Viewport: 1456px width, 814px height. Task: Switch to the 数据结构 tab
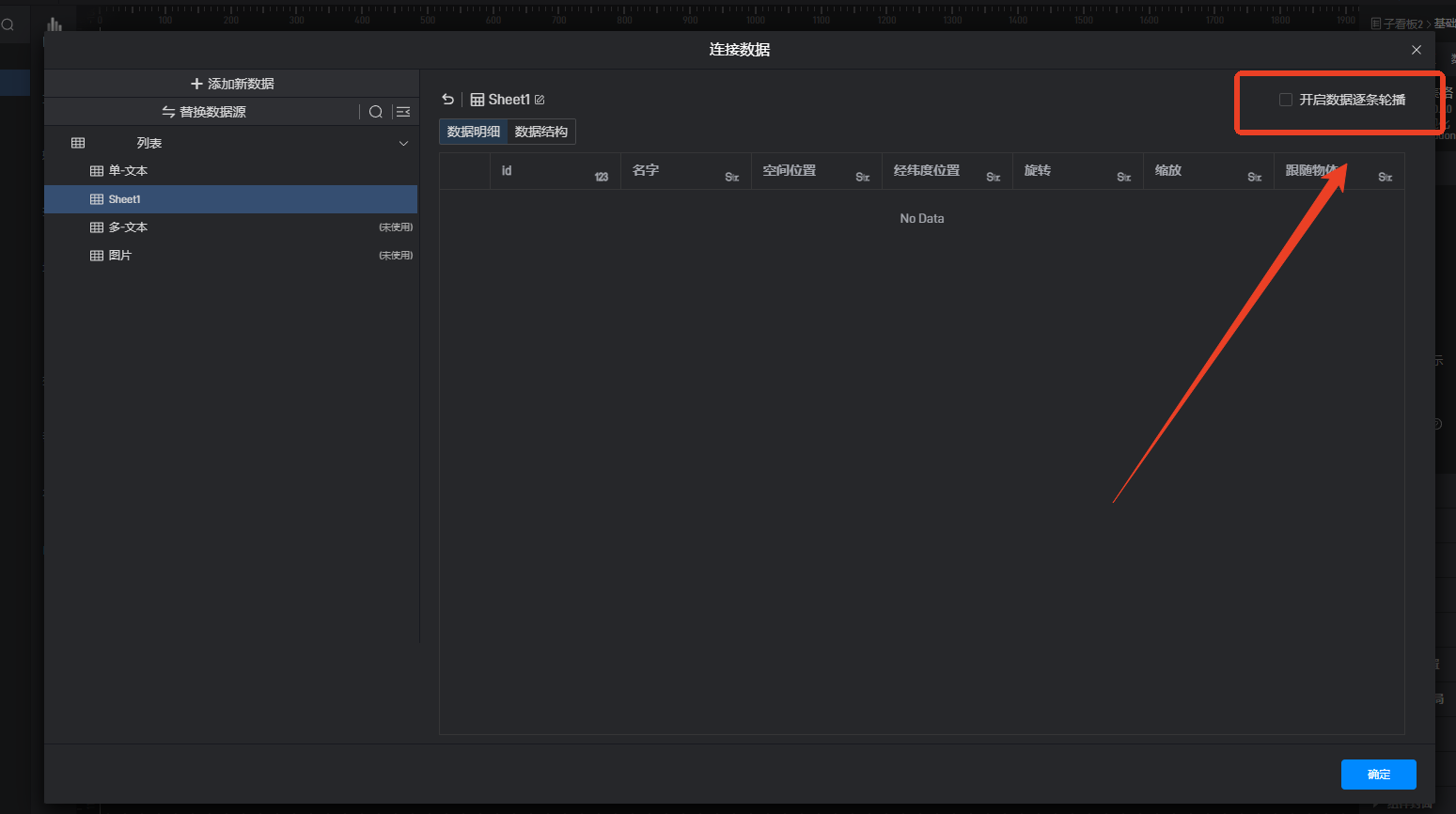tap(541, 132)
